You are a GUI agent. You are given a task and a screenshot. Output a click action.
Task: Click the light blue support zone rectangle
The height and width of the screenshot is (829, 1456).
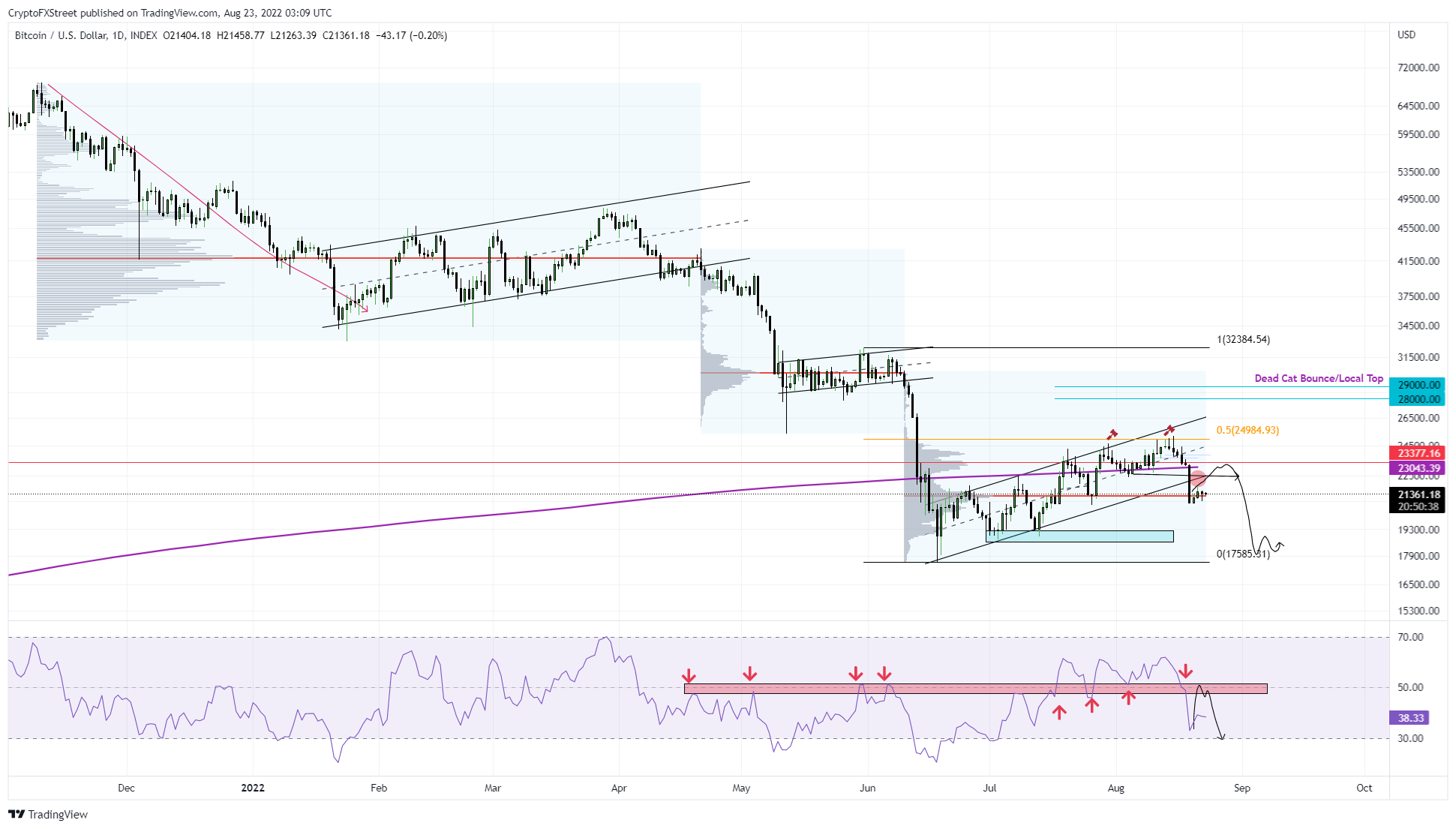pyautogui.click(x=1079, y=536)
